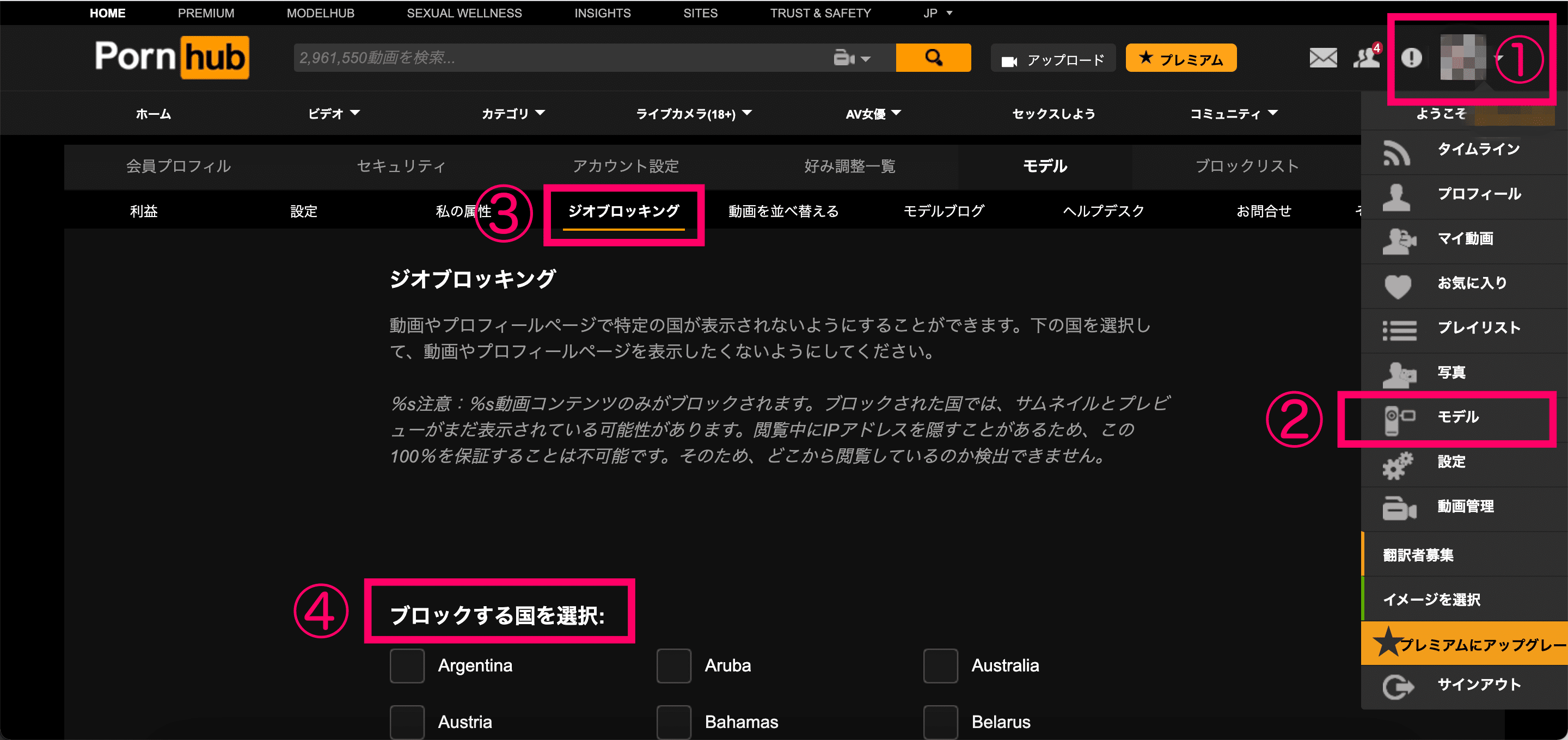Open the お問合せ sub-tab
The image size is (1568, 740).
click(1264, 211)
